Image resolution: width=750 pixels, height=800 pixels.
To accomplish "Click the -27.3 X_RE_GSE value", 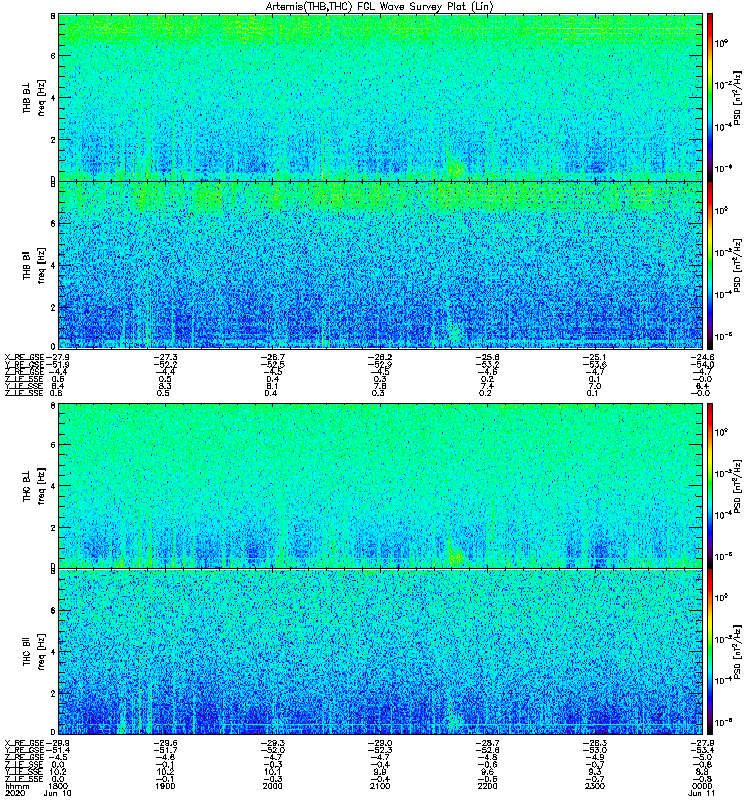I will pos(165,357).
